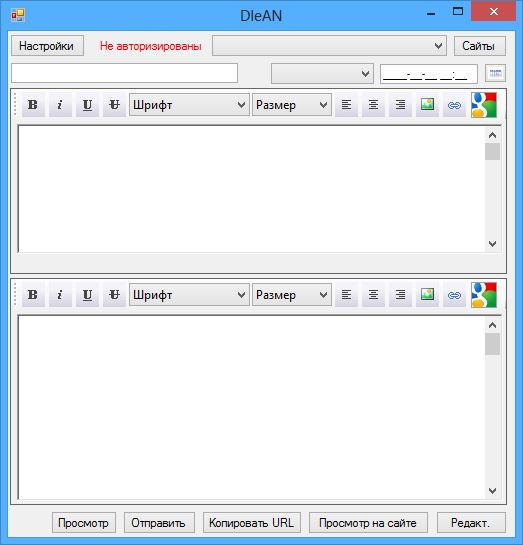Click Bold in the lower editor toolbar
Viewport: 523px width, 545px height.
coord(33,295)
